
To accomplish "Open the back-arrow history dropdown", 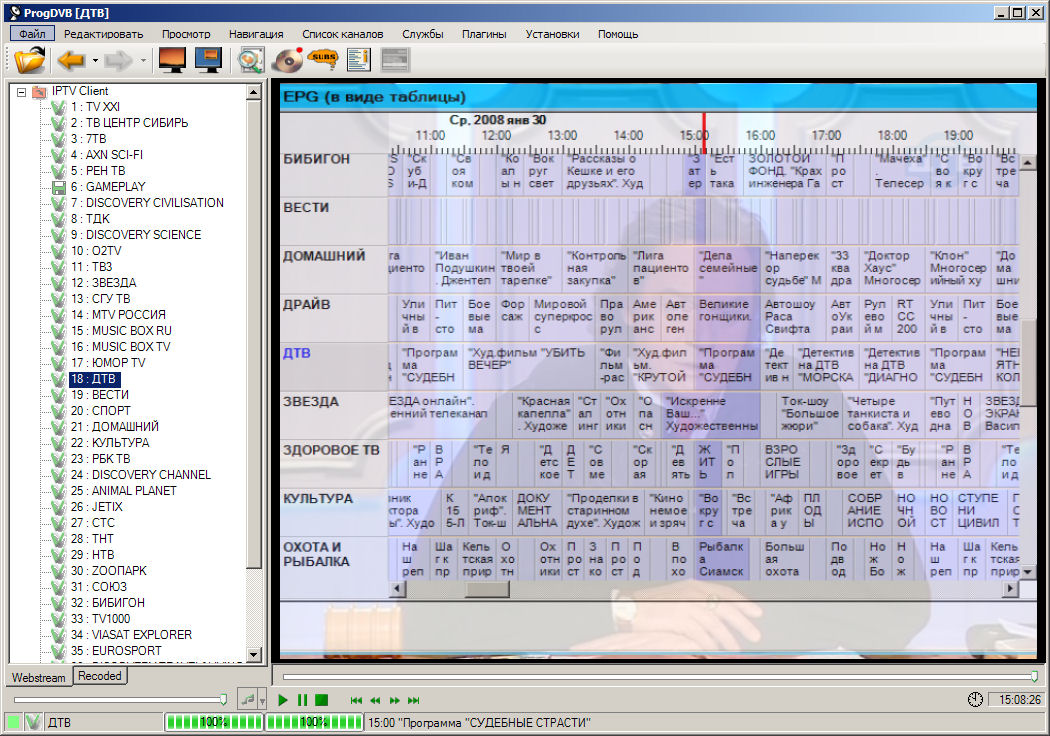I will point(95,61).
